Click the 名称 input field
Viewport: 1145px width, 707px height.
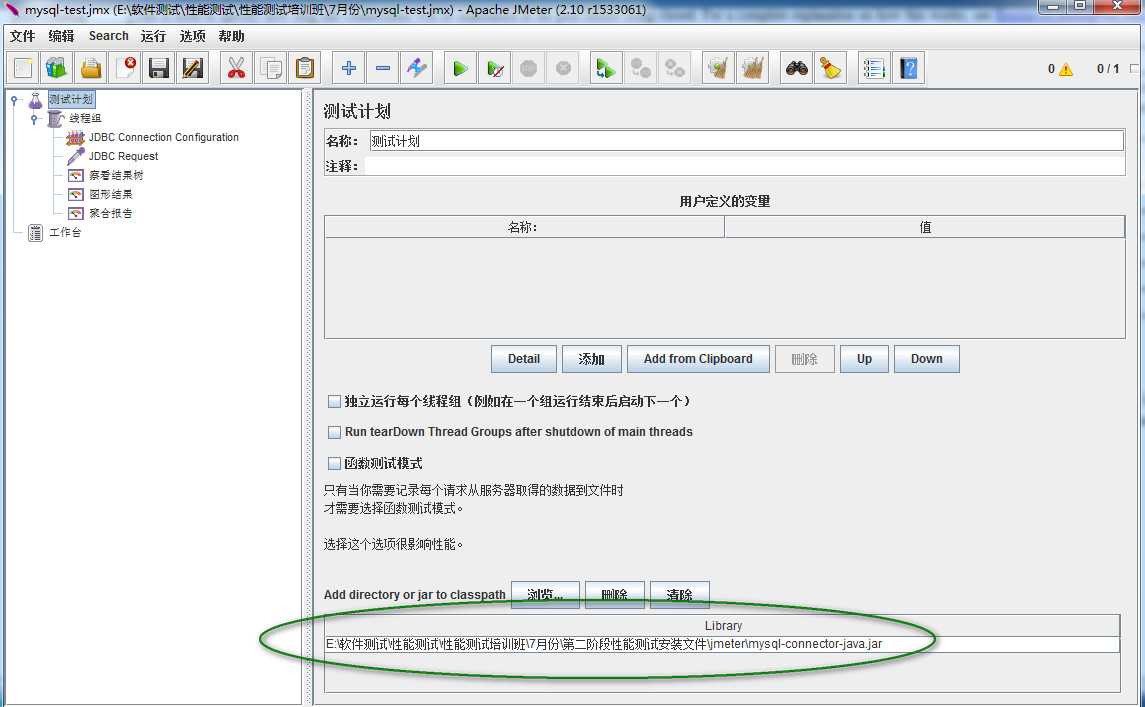[746, 141]
